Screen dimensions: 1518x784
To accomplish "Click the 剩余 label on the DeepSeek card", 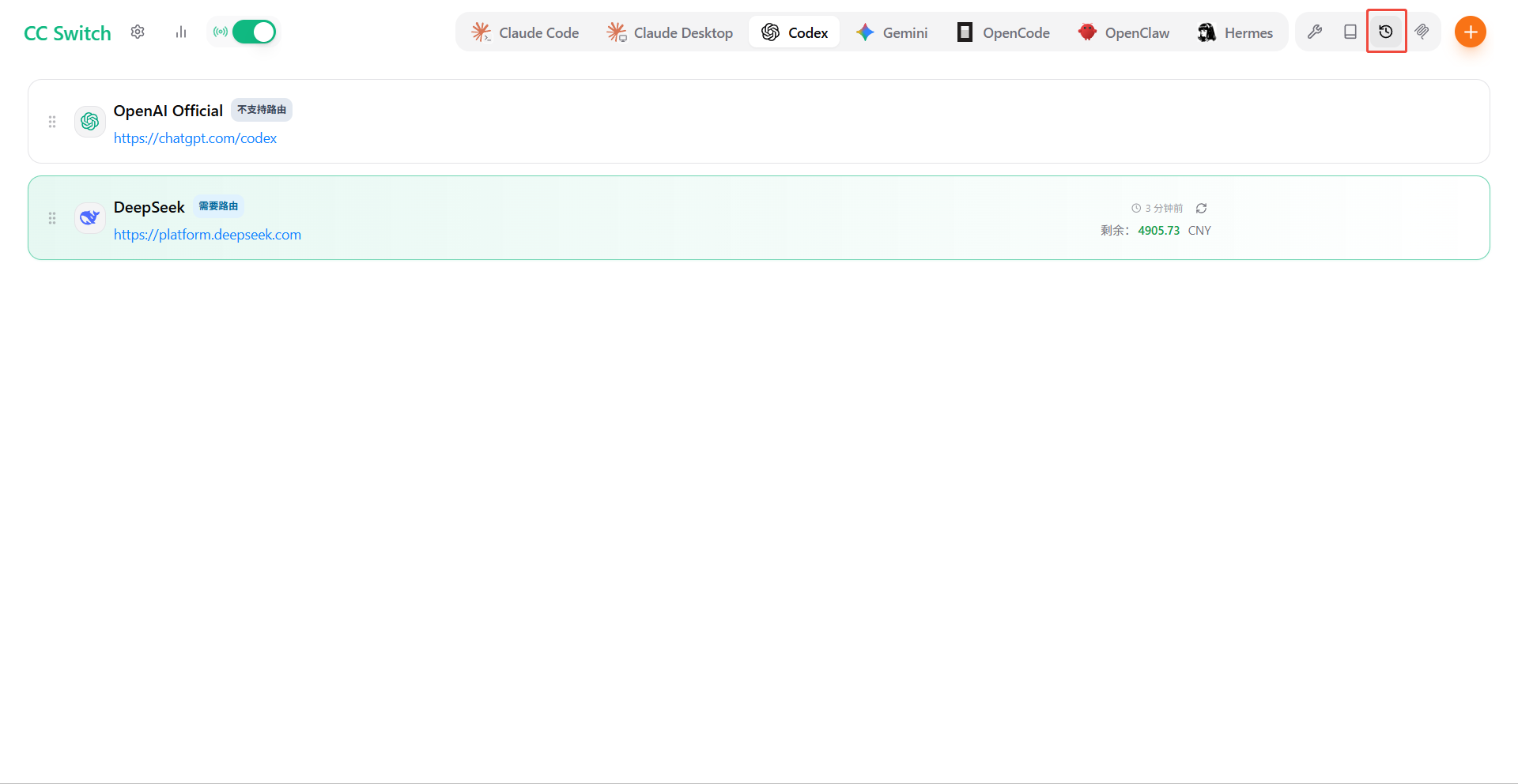I will [x=1115, y=231].
